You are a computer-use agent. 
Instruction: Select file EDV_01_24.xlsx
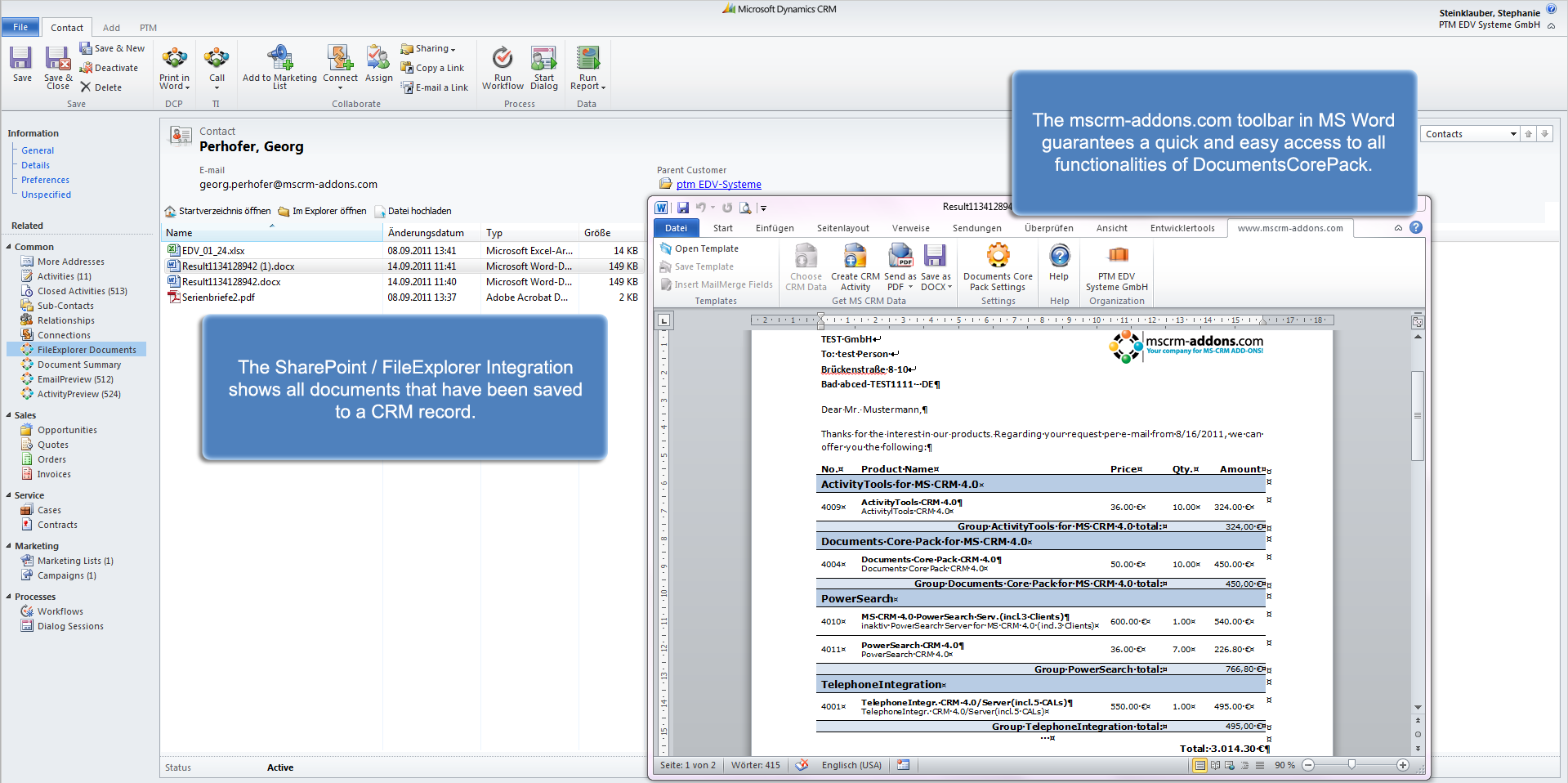coord(212,251)
